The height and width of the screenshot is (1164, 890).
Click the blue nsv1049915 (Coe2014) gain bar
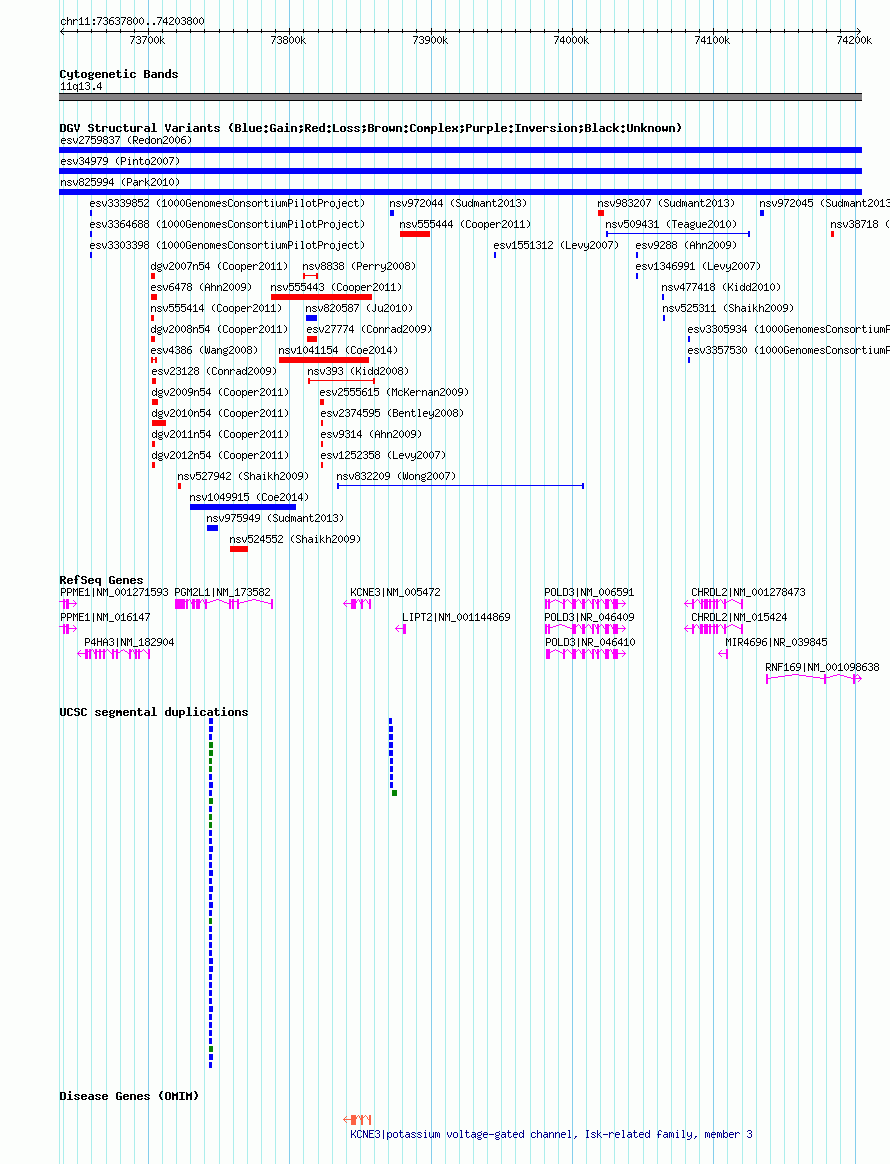(243, 507)
